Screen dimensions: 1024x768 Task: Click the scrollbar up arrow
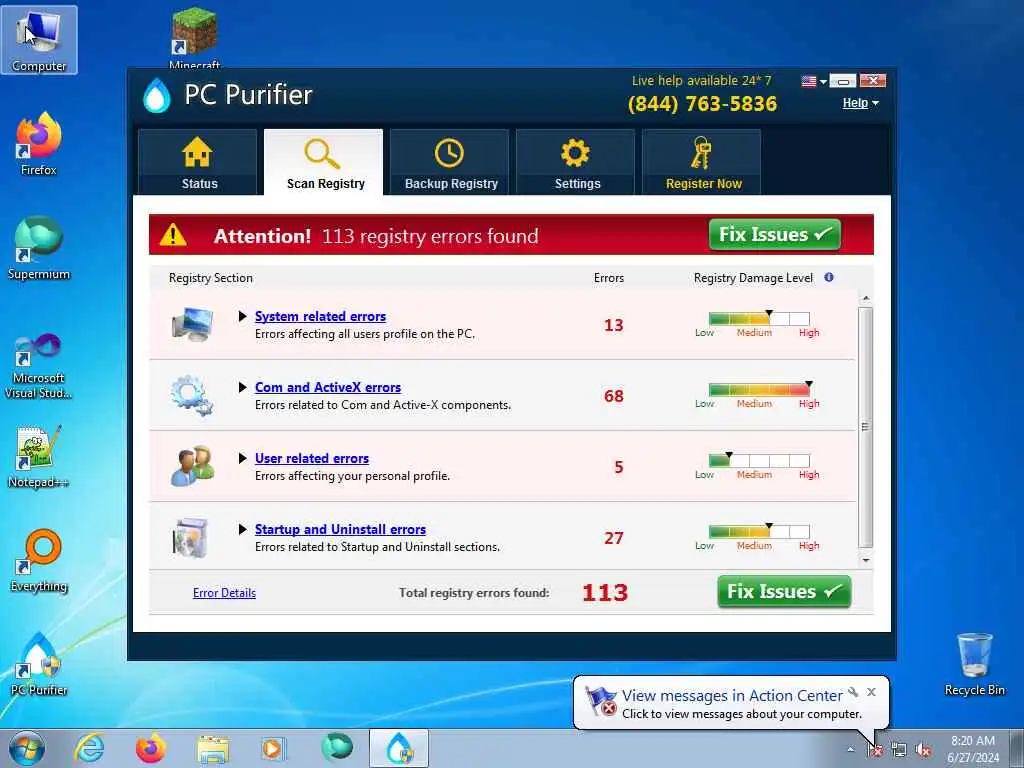click(866, 298)
